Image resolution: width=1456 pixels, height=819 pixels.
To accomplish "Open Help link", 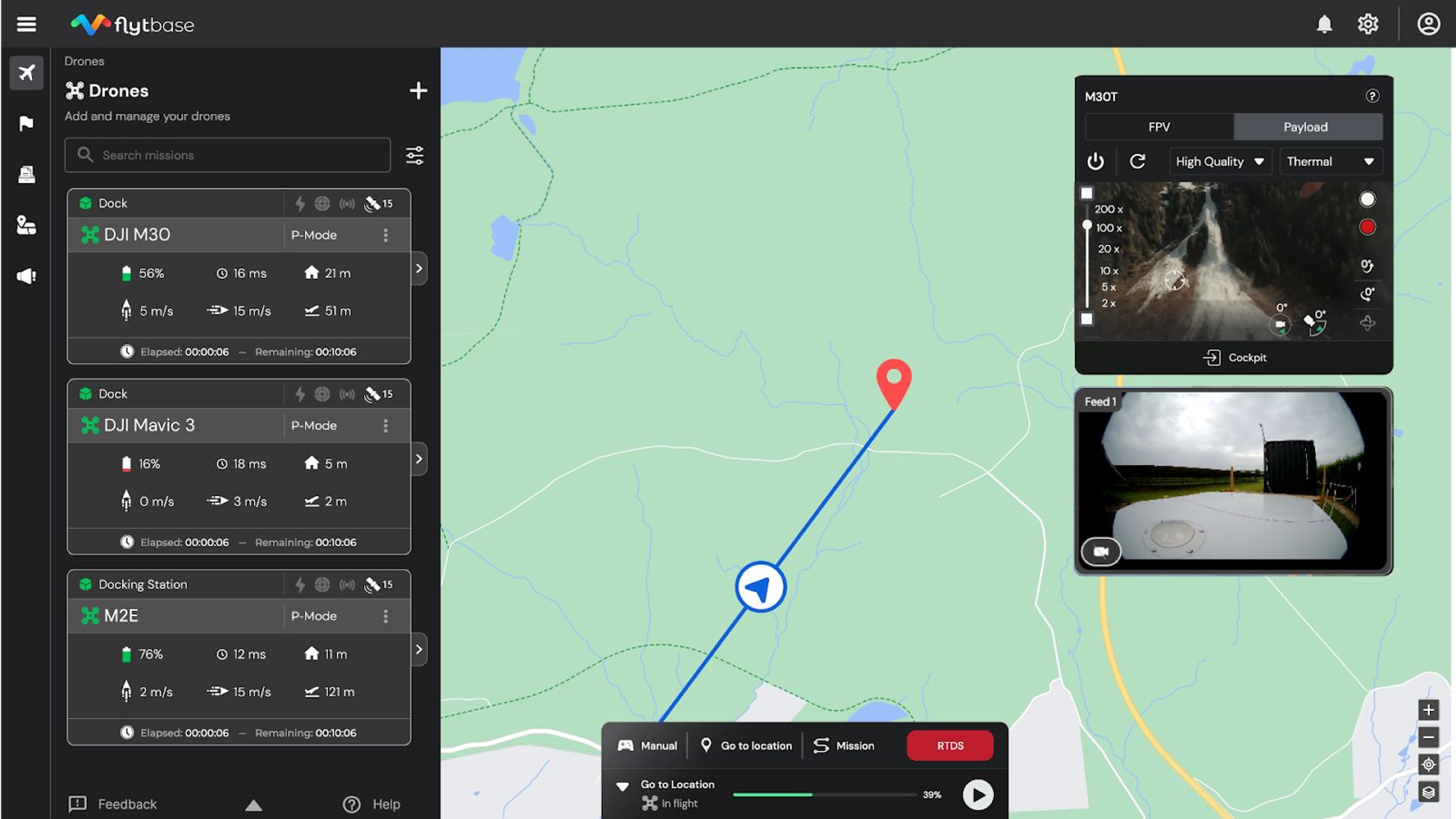I will click(371, 804).
